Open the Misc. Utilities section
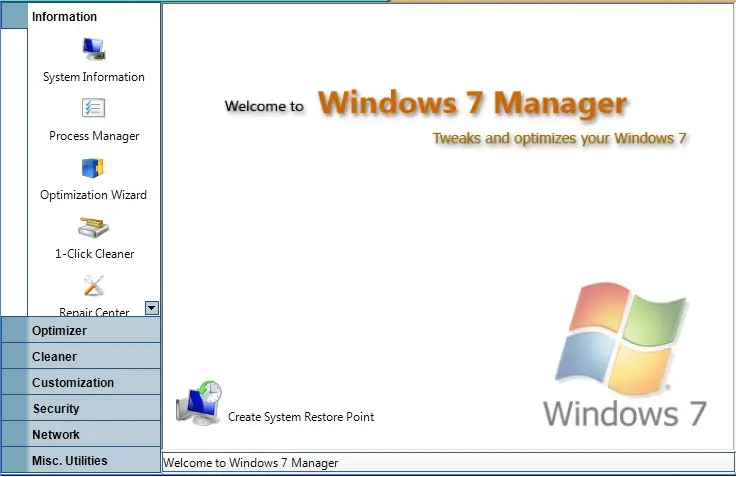736x477 pixels. click(x=81, y=460)
